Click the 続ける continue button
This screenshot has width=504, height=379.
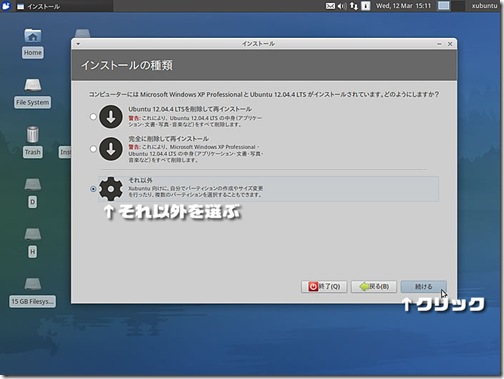click(x=423, y=287)
